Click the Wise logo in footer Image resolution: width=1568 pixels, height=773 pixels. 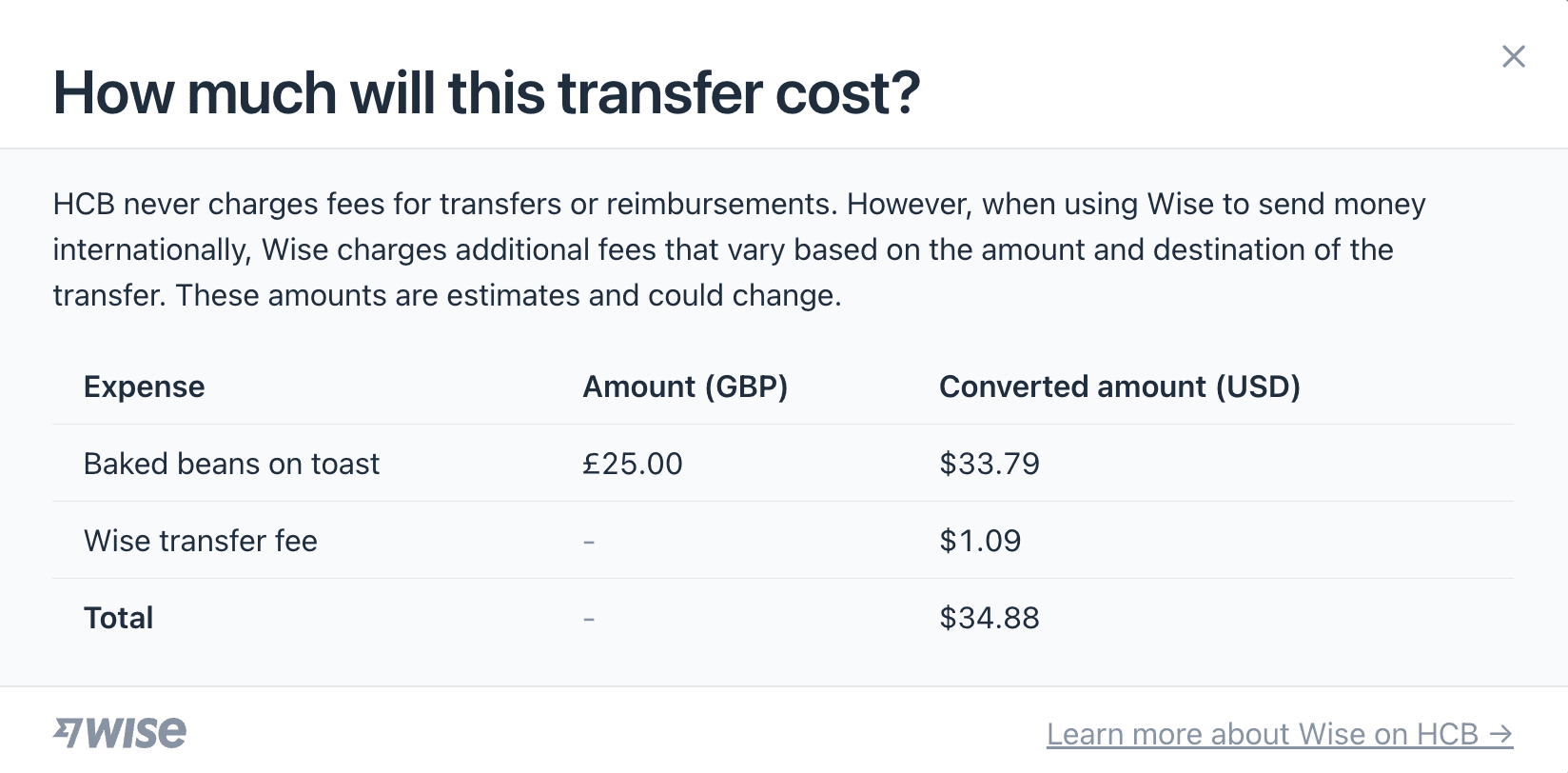120,732
